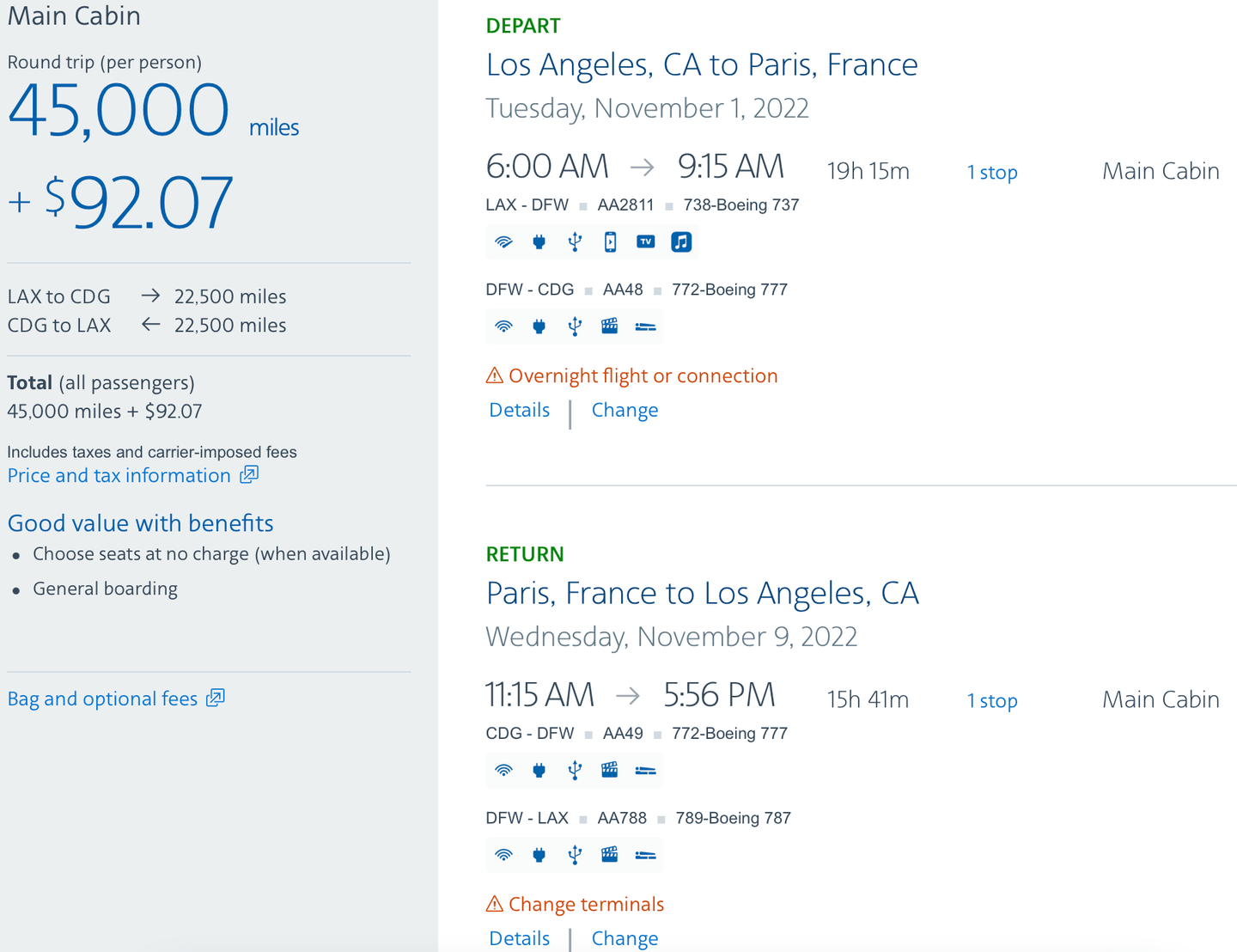Image resolution: width=1237 pixels, height=952 pixels.
Task: Click the USB port icon for flight AA2811
Action: 575,242
